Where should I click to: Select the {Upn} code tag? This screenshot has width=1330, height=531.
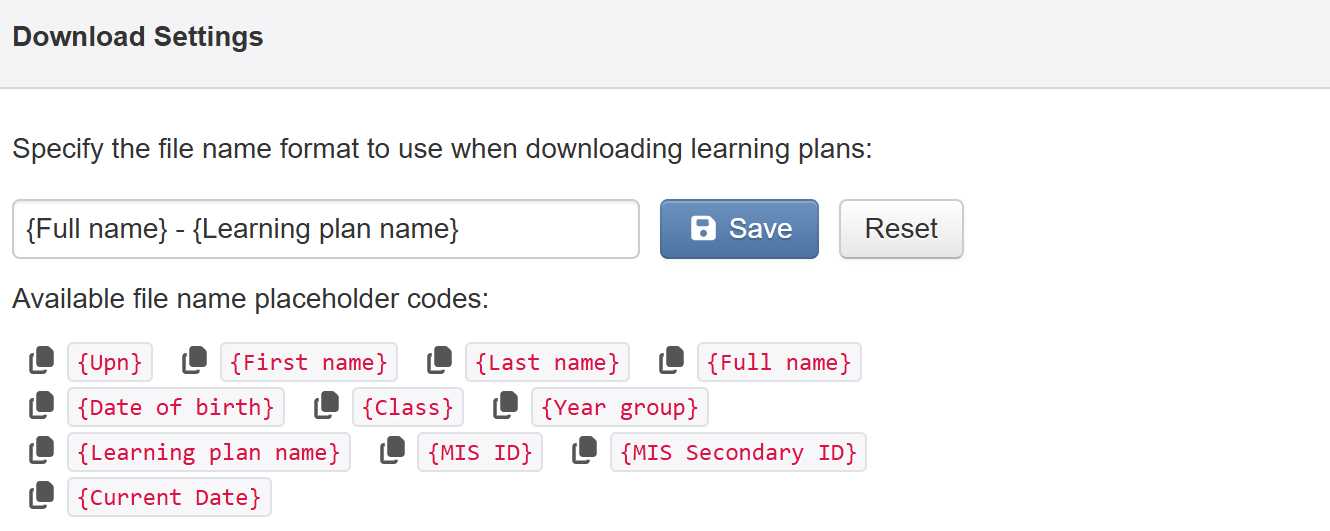[x=110, y=362]
